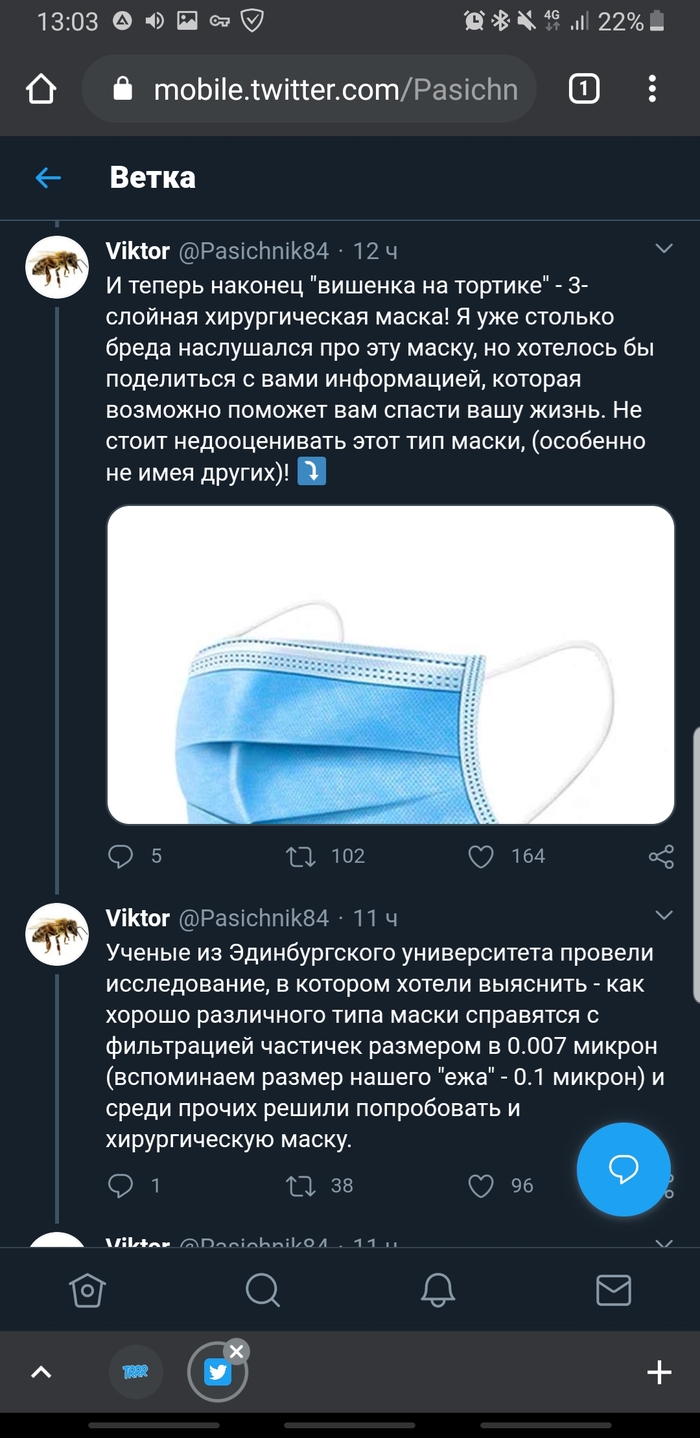
Task: Expand the bottom tab bar chevron
Action: pyautogui.click(x=41, y=1373)
